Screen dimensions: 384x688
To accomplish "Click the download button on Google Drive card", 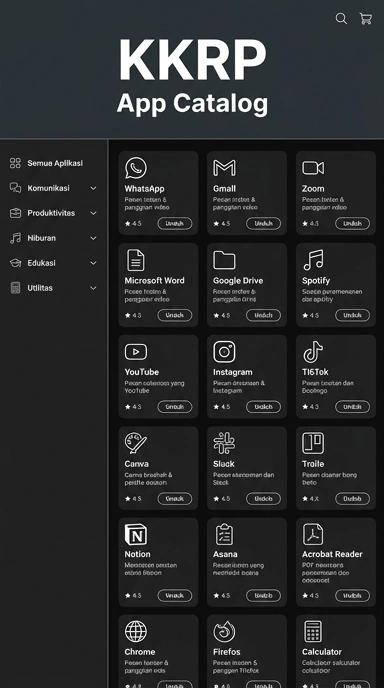I will 263,315.
